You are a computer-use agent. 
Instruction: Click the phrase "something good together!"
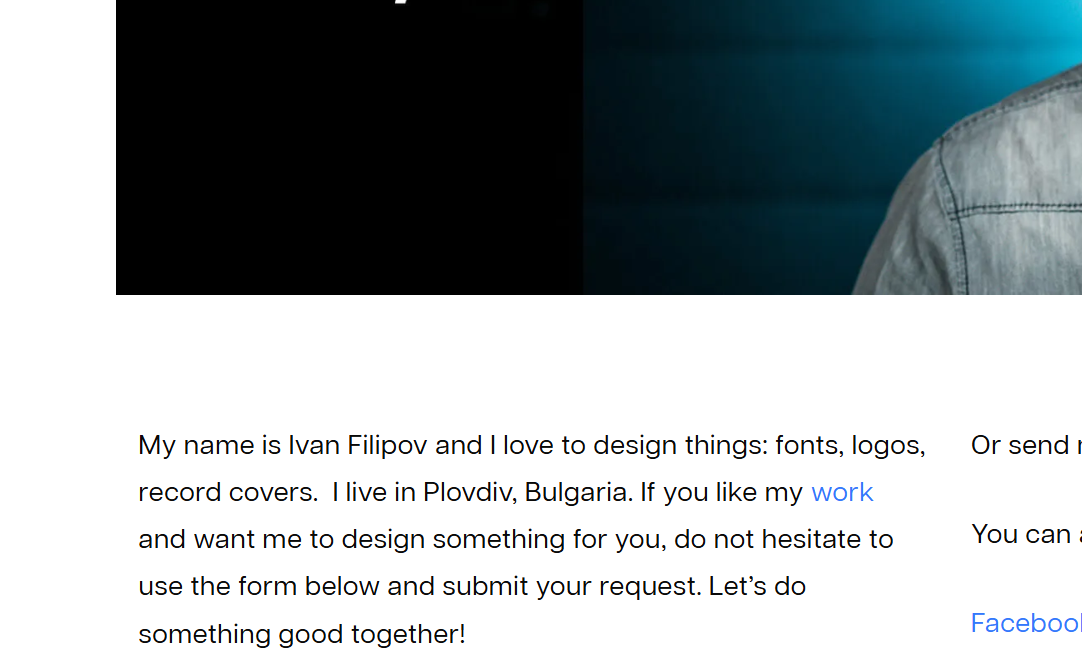(301, 634)
